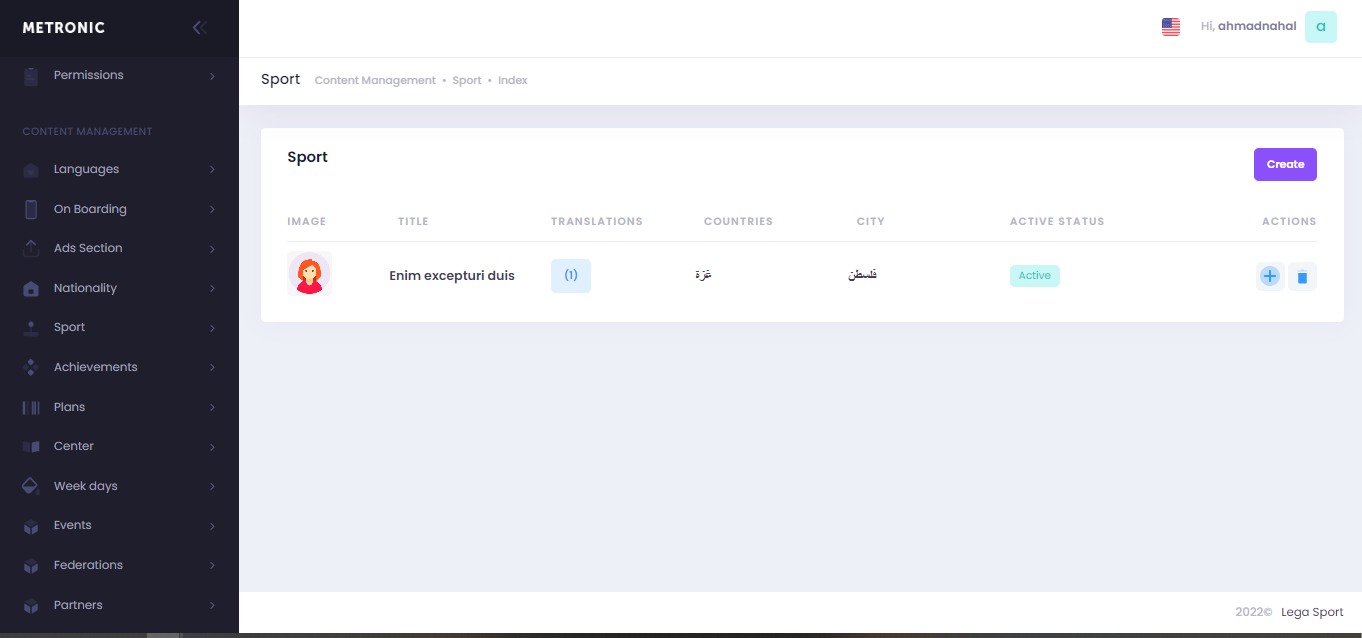Click the sport row avatar thumbnail
This screenshot has width=1362, height=638.
click(309, 274)
